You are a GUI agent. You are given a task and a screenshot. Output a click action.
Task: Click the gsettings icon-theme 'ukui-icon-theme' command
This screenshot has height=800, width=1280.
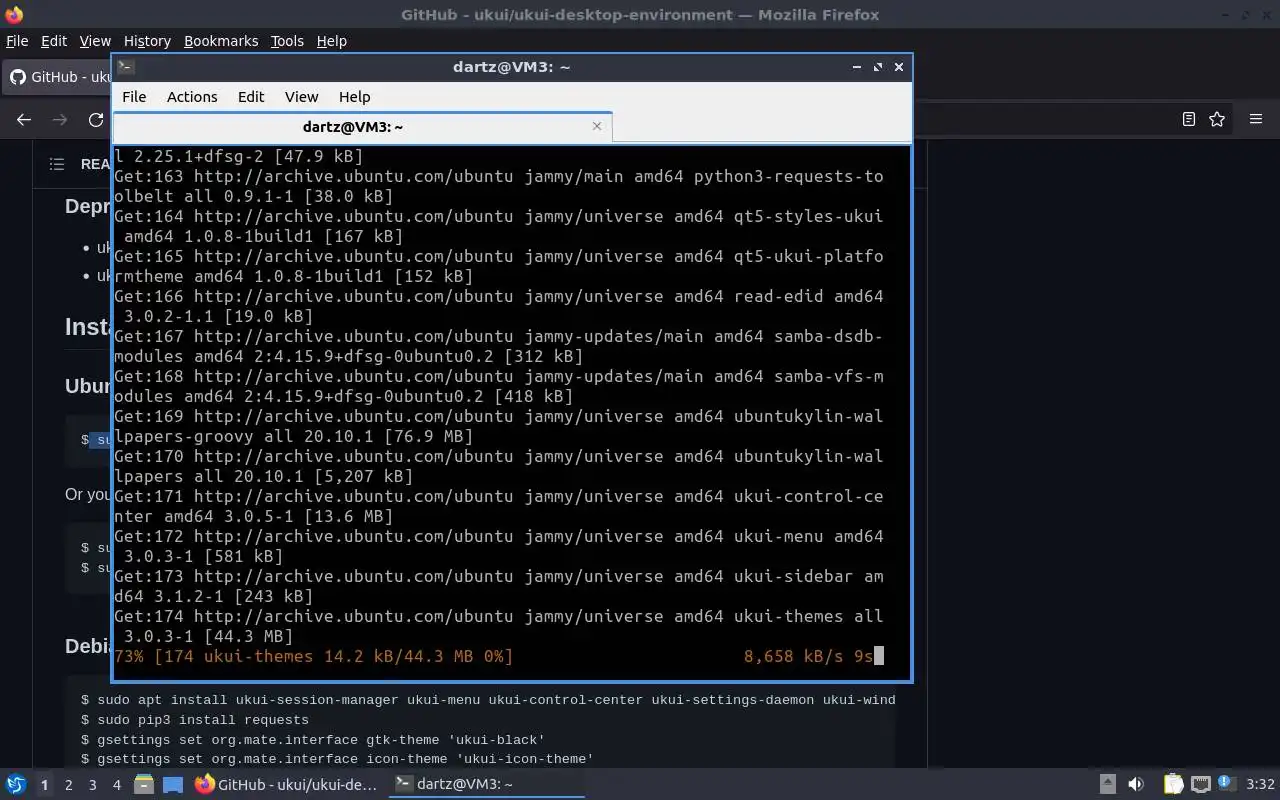click(x=345, y=759)
